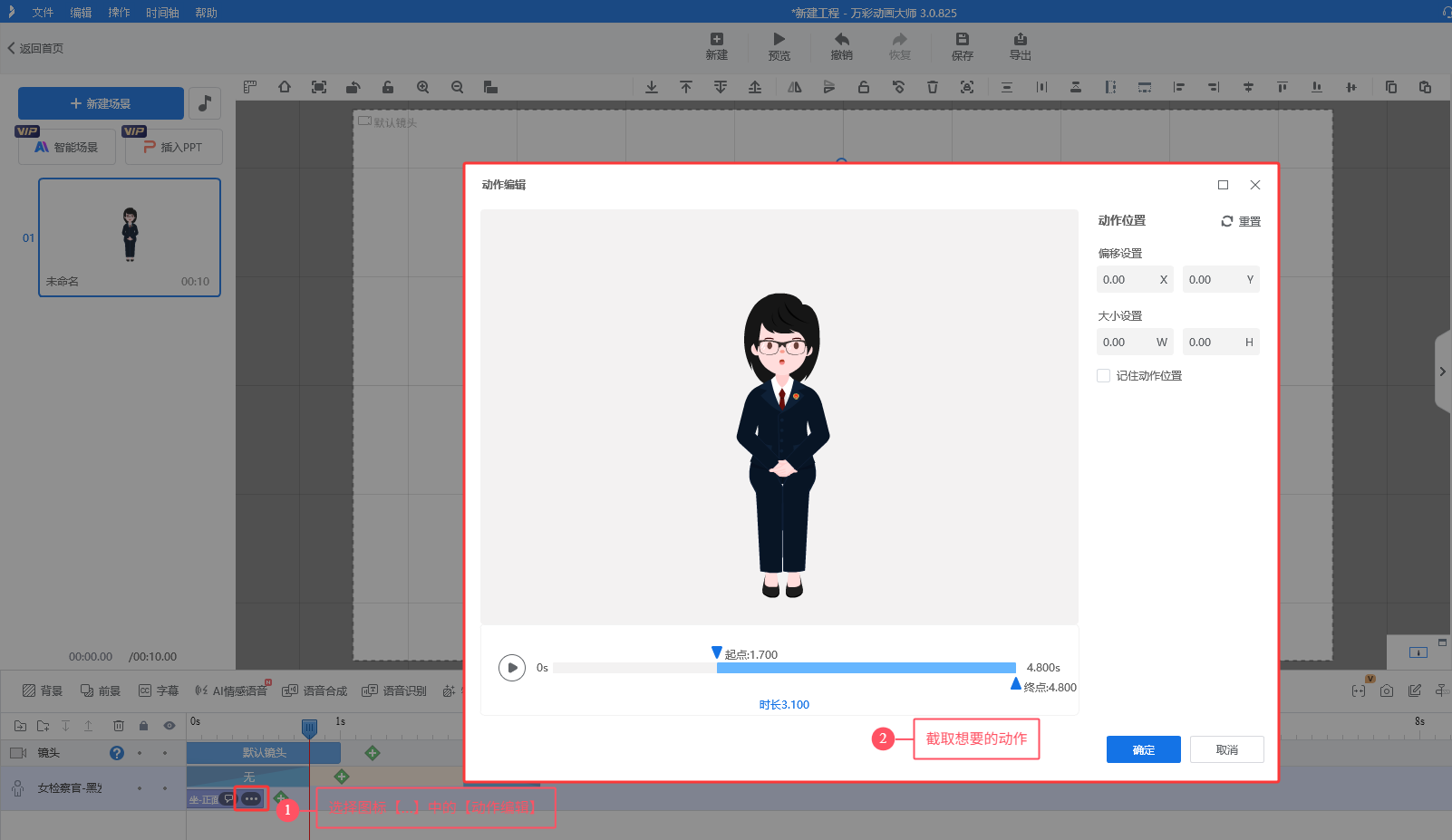Click the blue help icon in 镜头 row
This screenshot has height=840, width=1452.
[x=117, y=753]
